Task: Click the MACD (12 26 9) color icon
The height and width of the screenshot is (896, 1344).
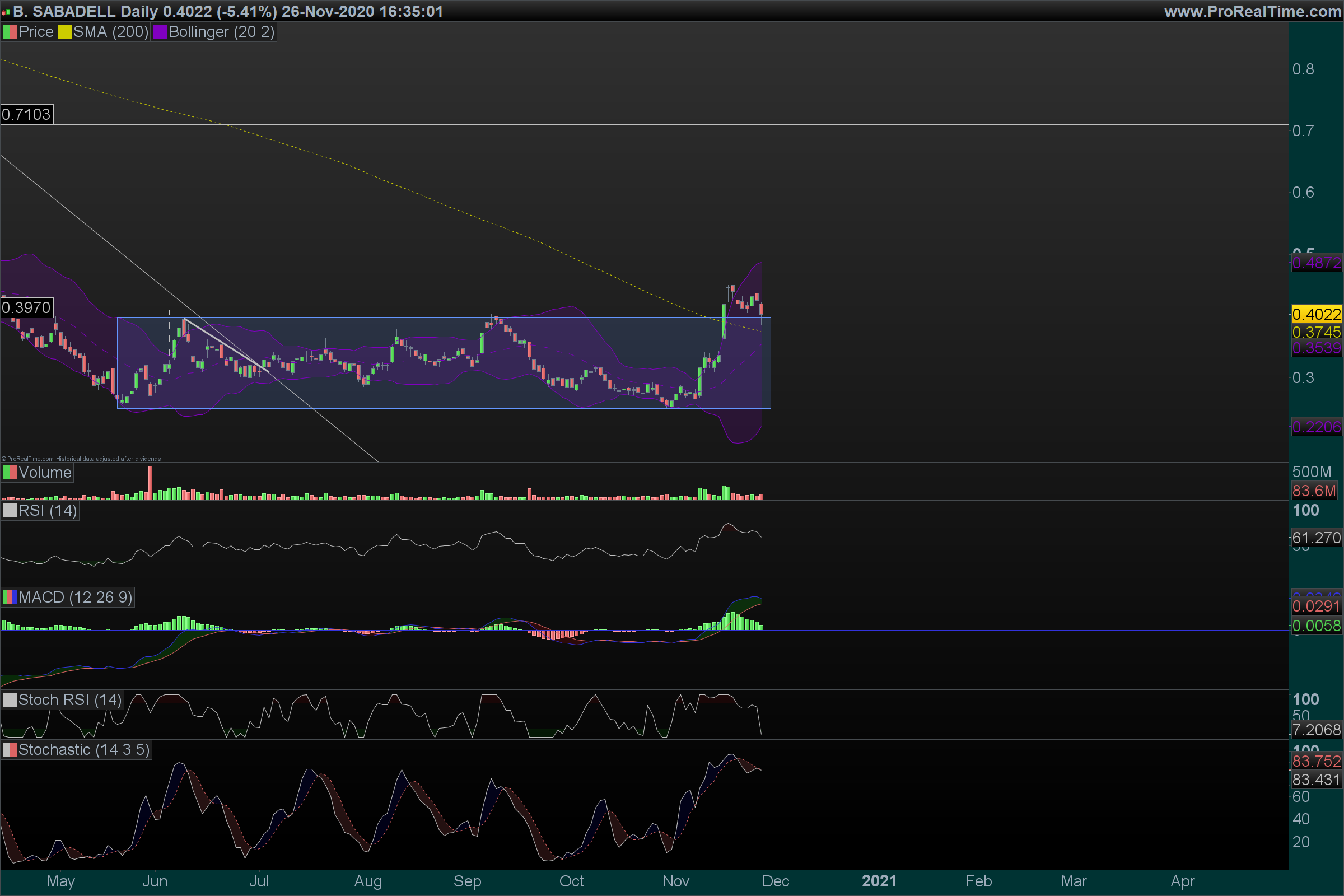Action: (x=10, y=598)
